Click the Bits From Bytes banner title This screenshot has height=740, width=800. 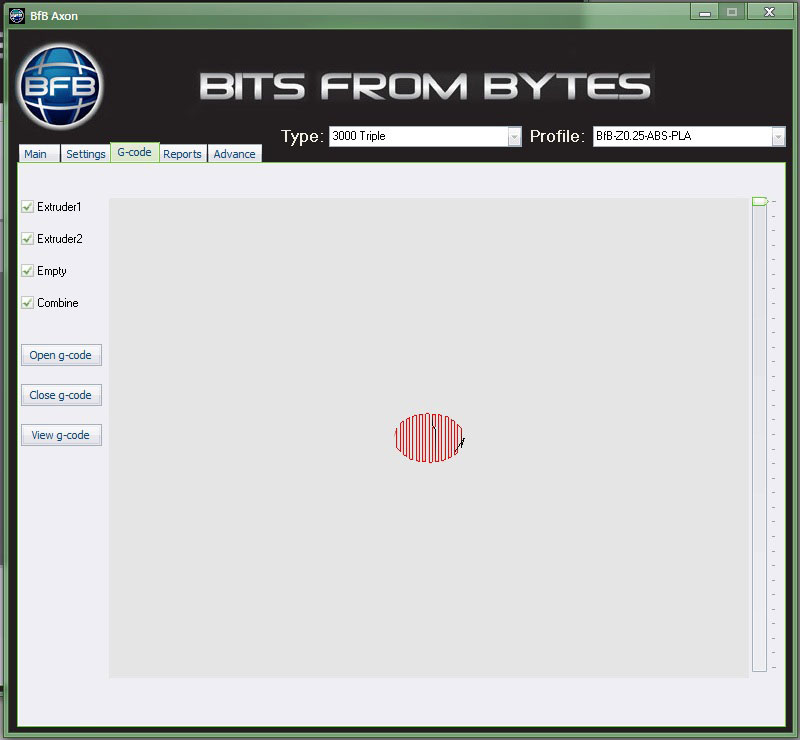coord(424,86)
